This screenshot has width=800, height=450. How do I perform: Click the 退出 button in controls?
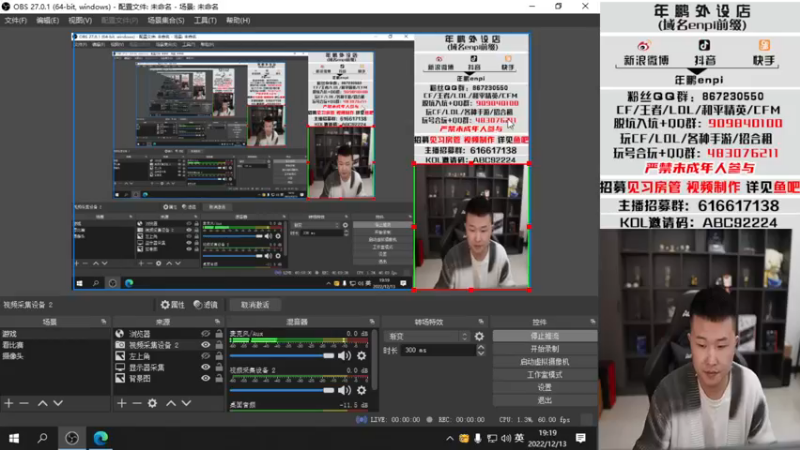544,400
